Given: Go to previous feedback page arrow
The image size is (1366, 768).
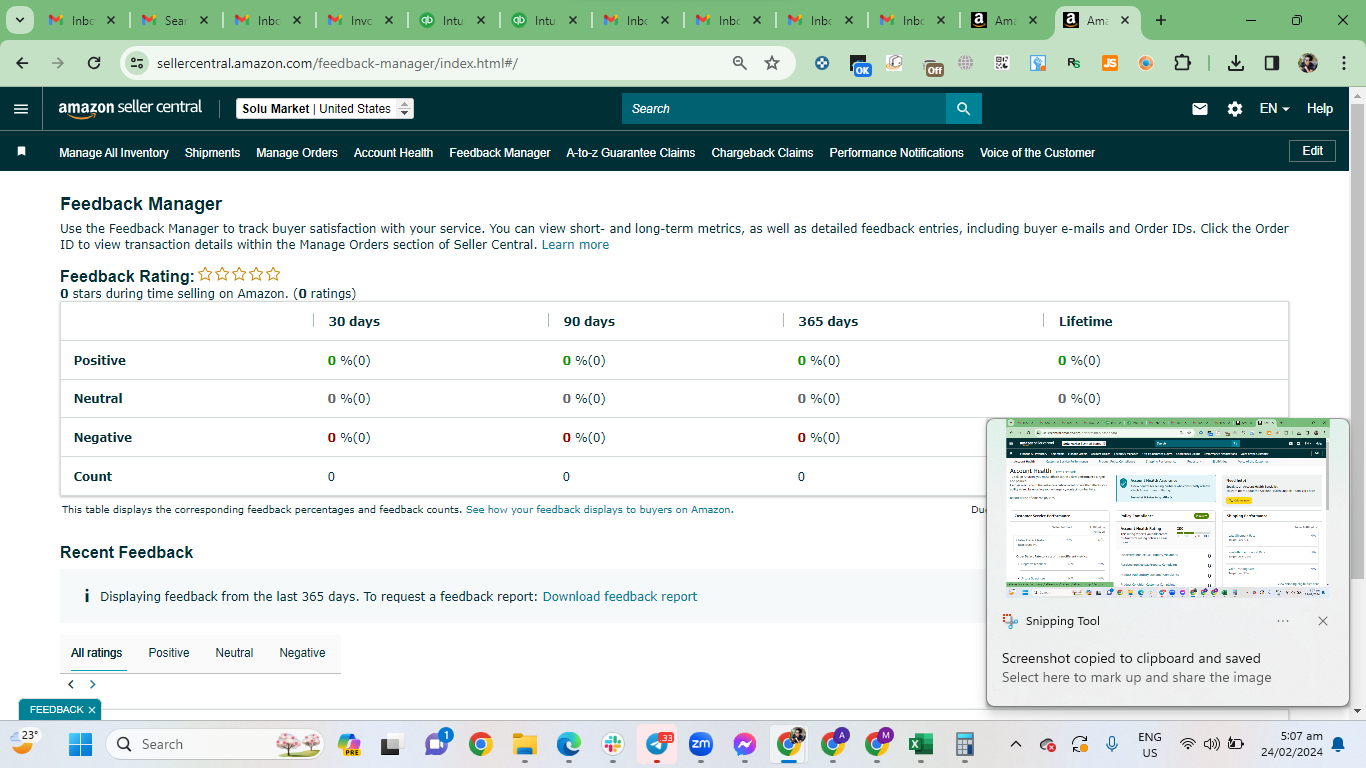Looking at the screenshot, I should point(71,685).
